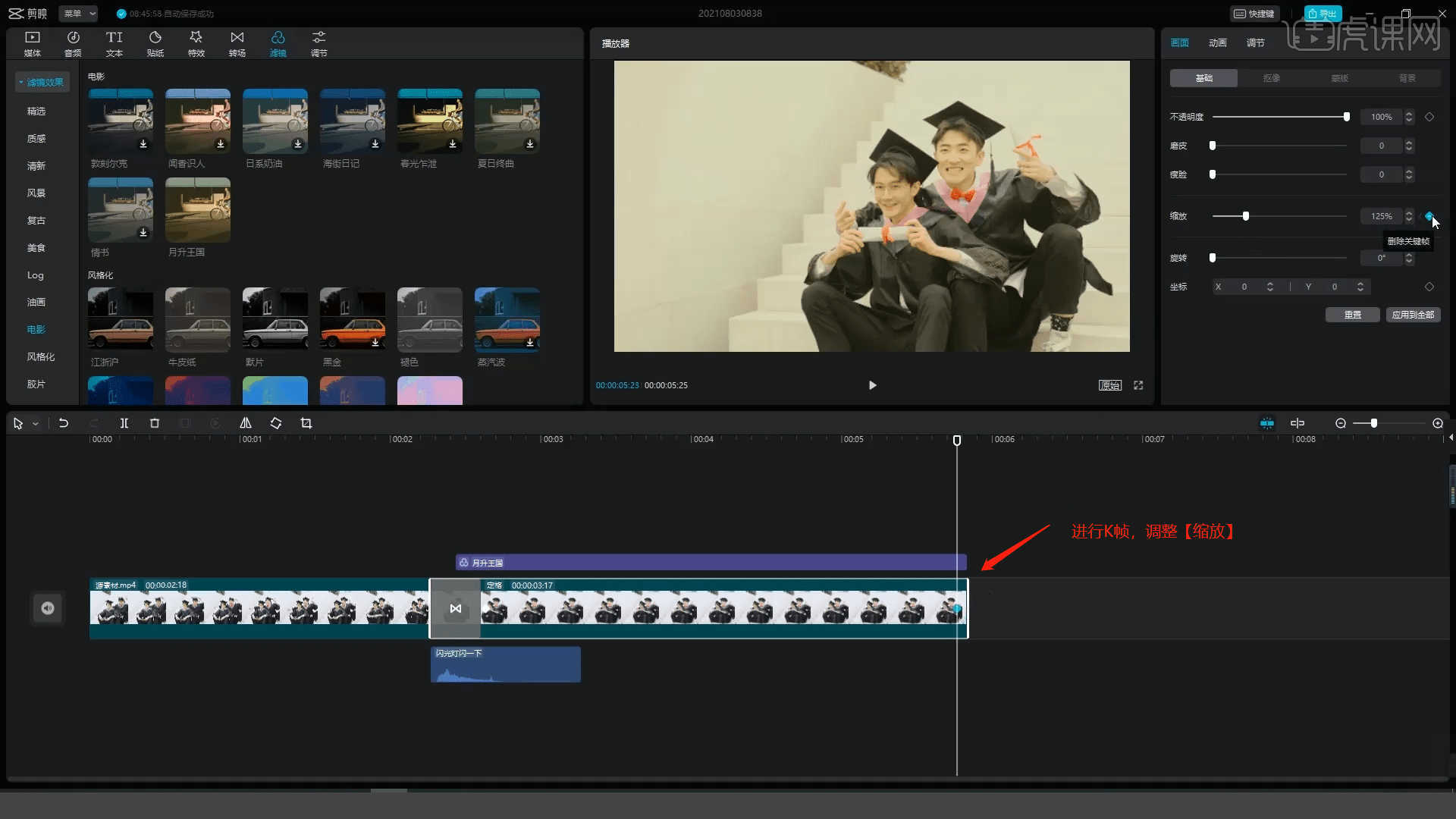This screenshot has height=819, width=1456.
Task: Download the 情书 filter
Action: pyautogui.click(x=143, y=233)
